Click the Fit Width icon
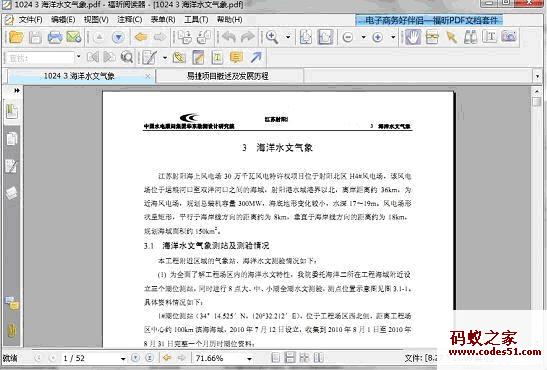547x370 pixels. point(325,37)
